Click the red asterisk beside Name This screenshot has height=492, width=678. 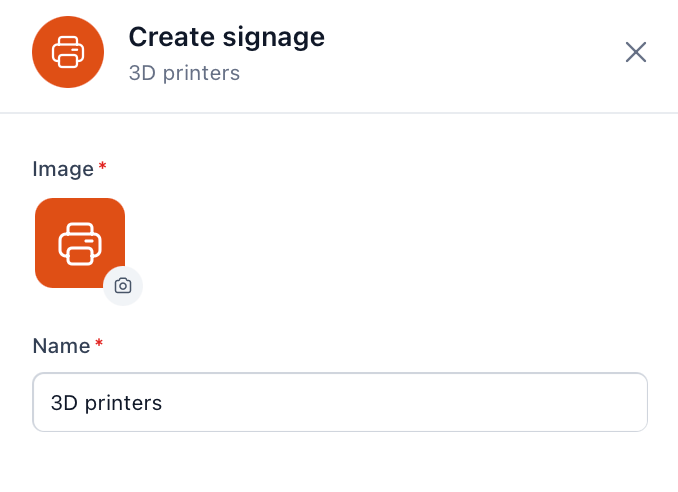99,343
